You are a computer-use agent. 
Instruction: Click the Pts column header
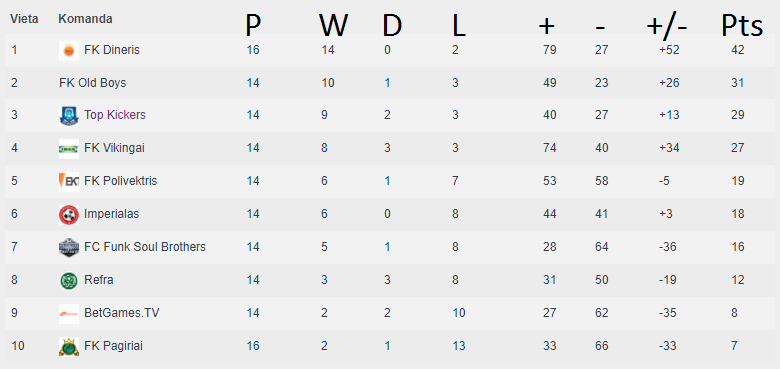tap(742, 26)
